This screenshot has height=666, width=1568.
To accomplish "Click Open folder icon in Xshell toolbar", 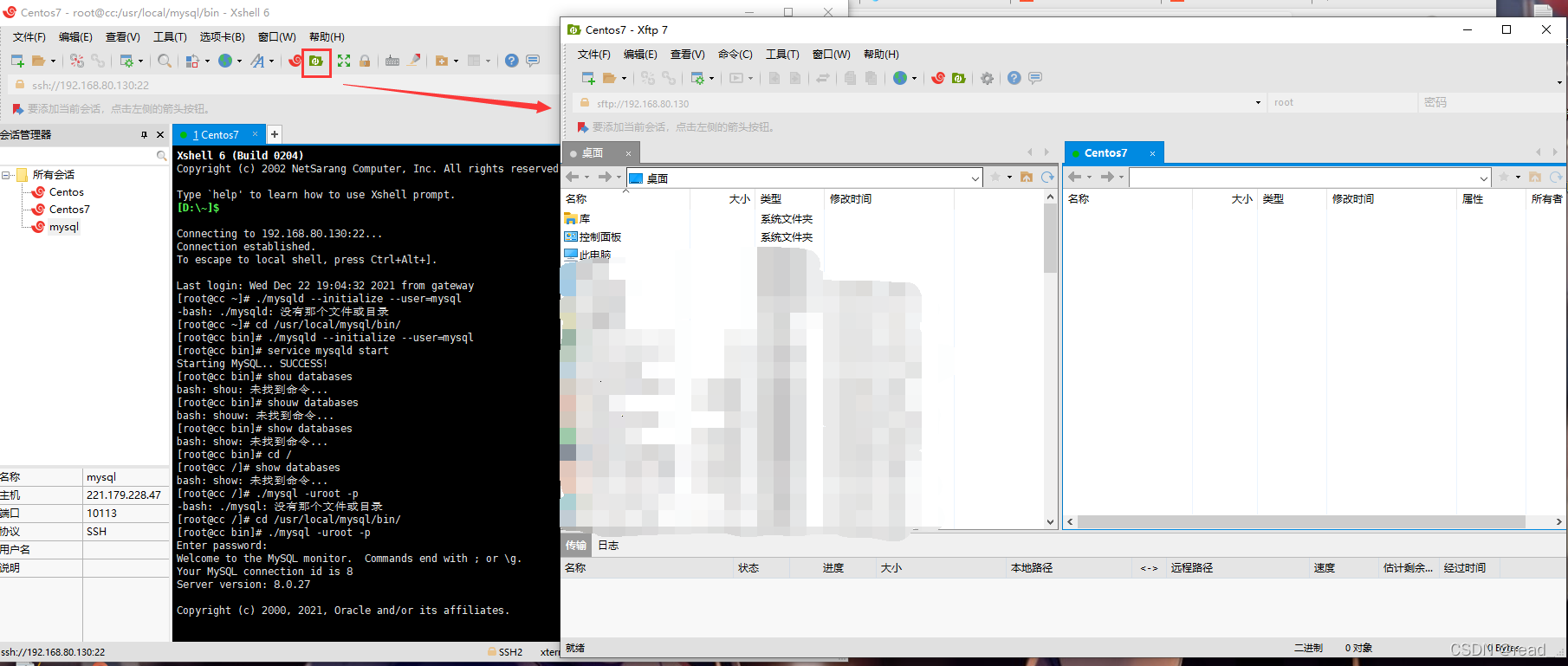I will click(x=38, y=61).
